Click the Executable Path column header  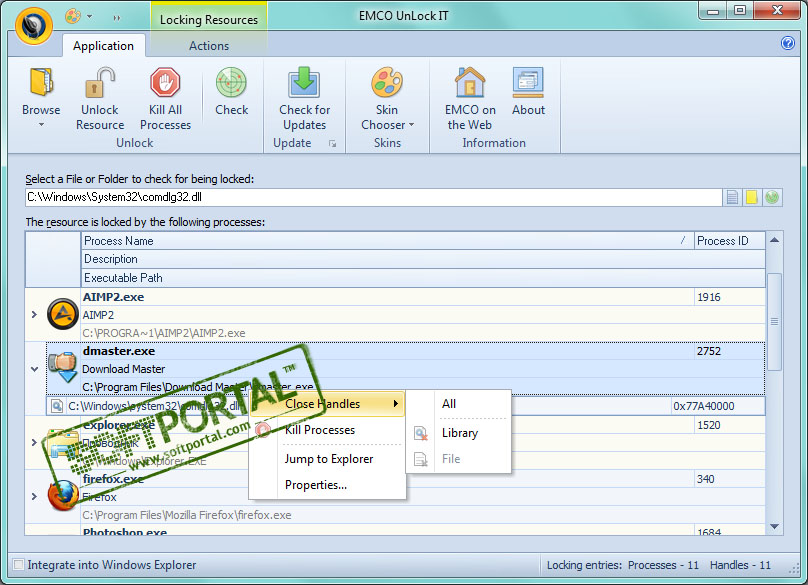point(423,278)
